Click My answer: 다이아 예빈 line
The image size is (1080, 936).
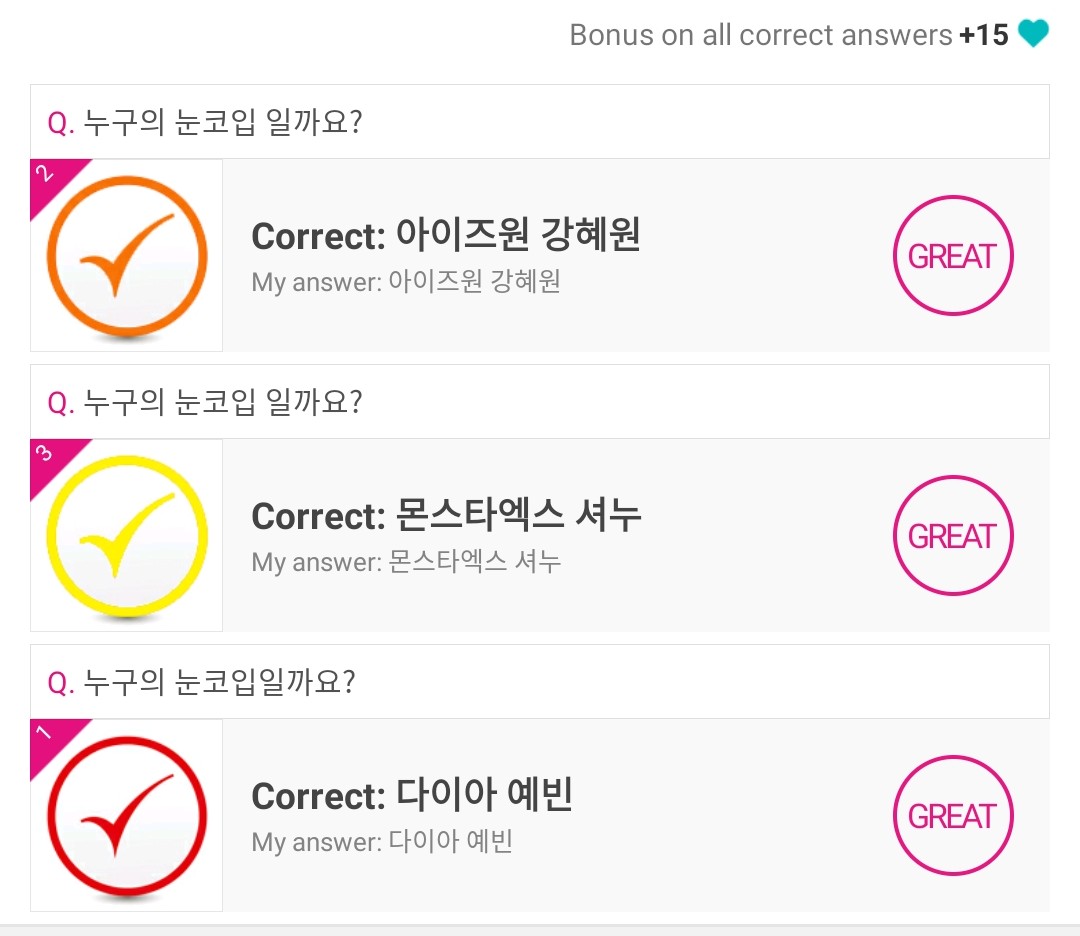[x=382, y=842]
